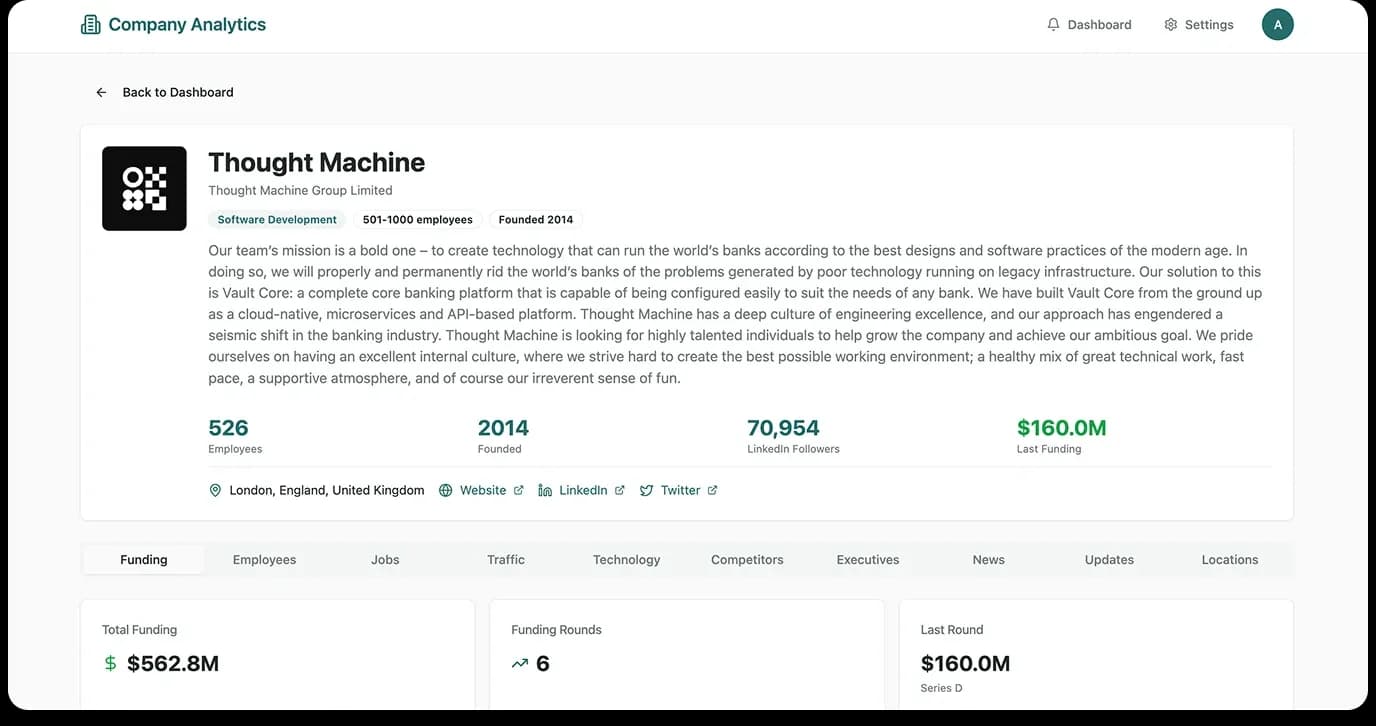Open the Twitter profile link
1376x726 pixels.
[680, 490]
